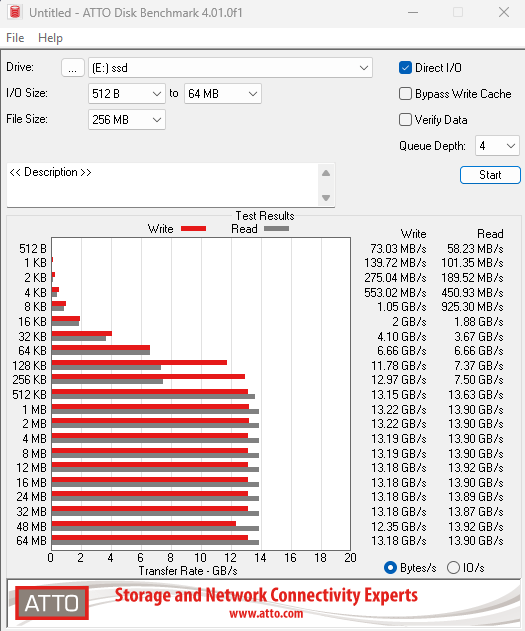The height and width of the screenshot is (631, 525).
Task: Click the 4 KB read value 450.93 MB/s
Action: (472, 293)
